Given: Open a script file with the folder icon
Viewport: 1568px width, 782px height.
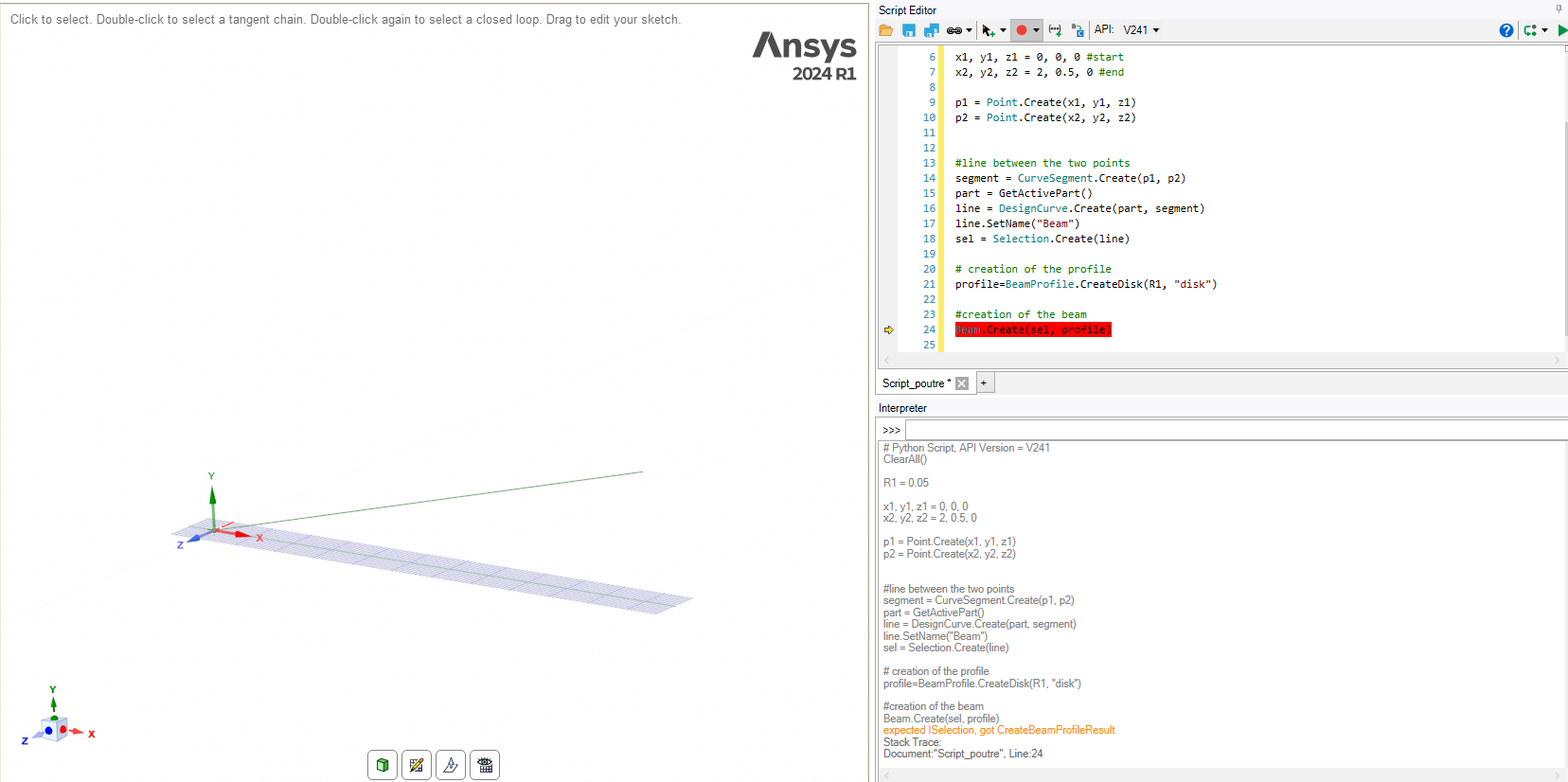Looking at the screenshot, I should coord(886,30).
